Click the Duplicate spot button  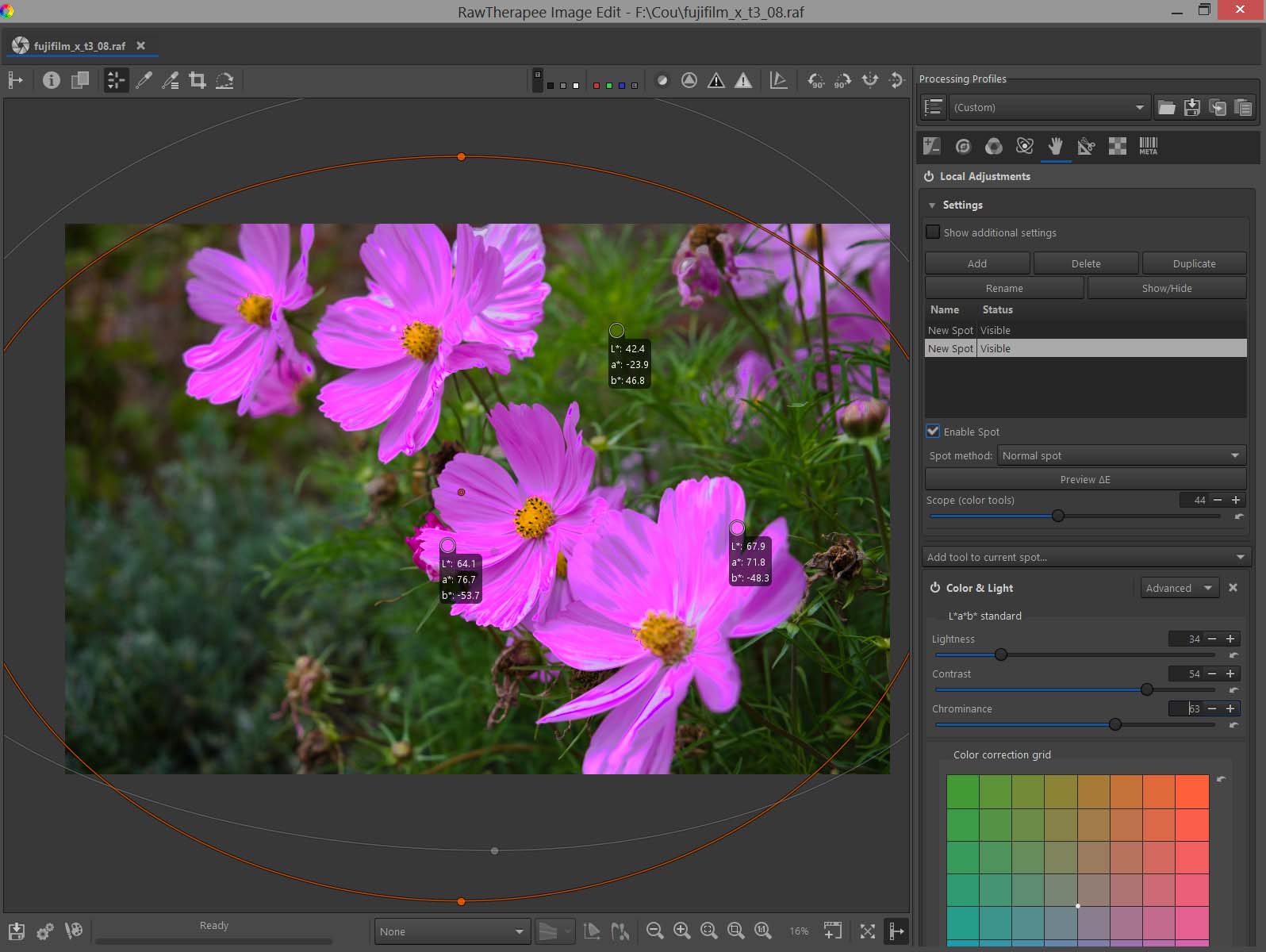click(1193, 263)
